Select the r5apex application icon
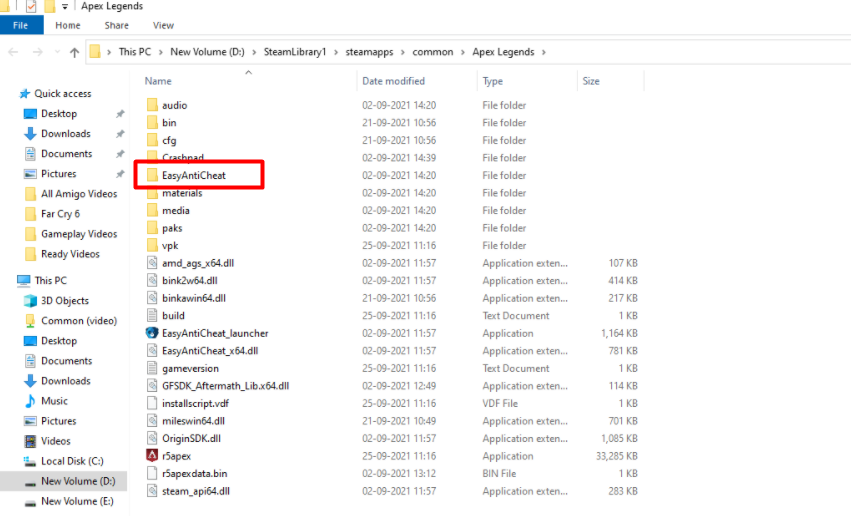851x516 pixels. pyautogui.click(x=153, y=456)
